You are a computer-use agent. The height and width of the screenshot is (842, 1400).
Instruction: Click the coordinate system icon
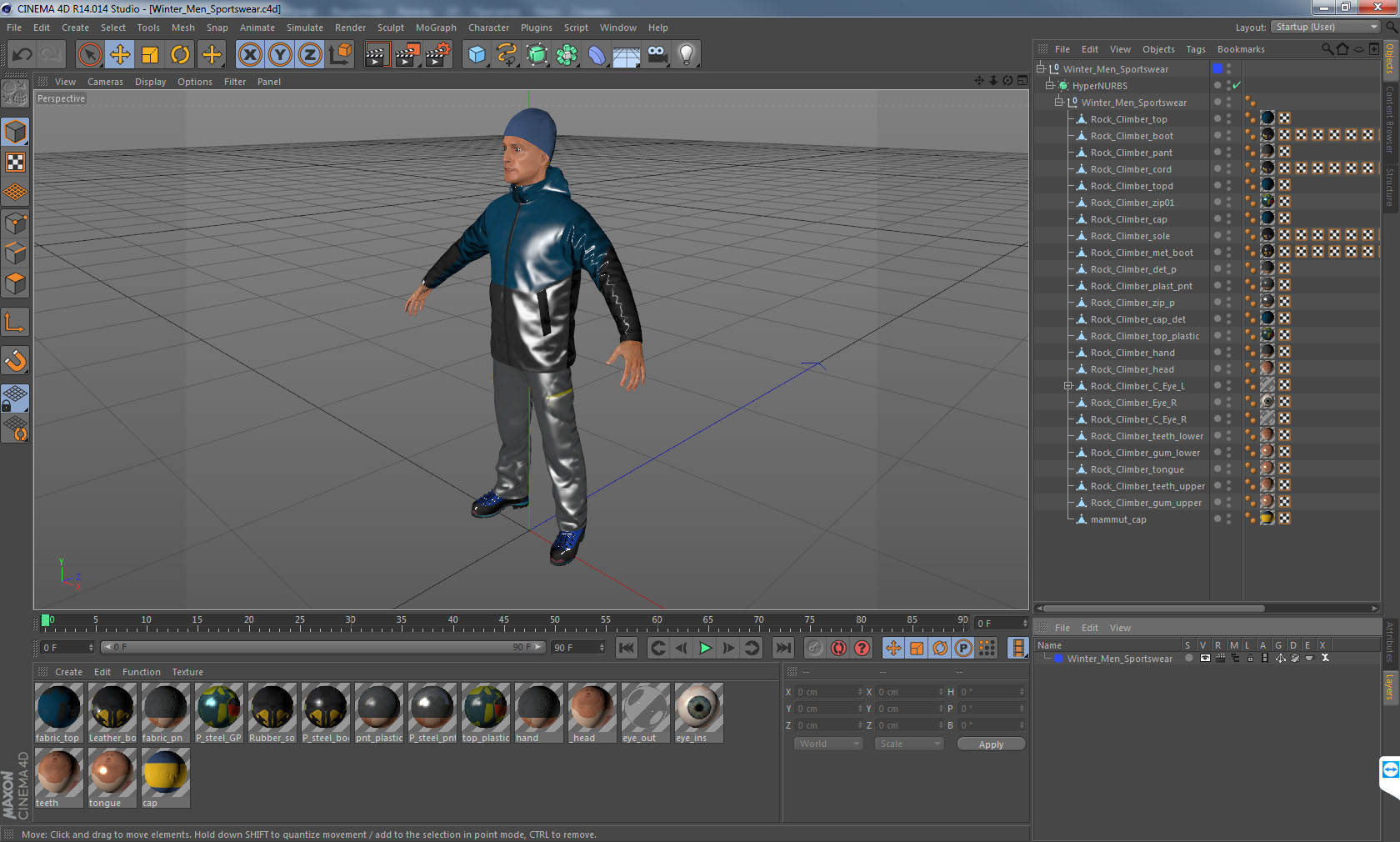(340, 55)
